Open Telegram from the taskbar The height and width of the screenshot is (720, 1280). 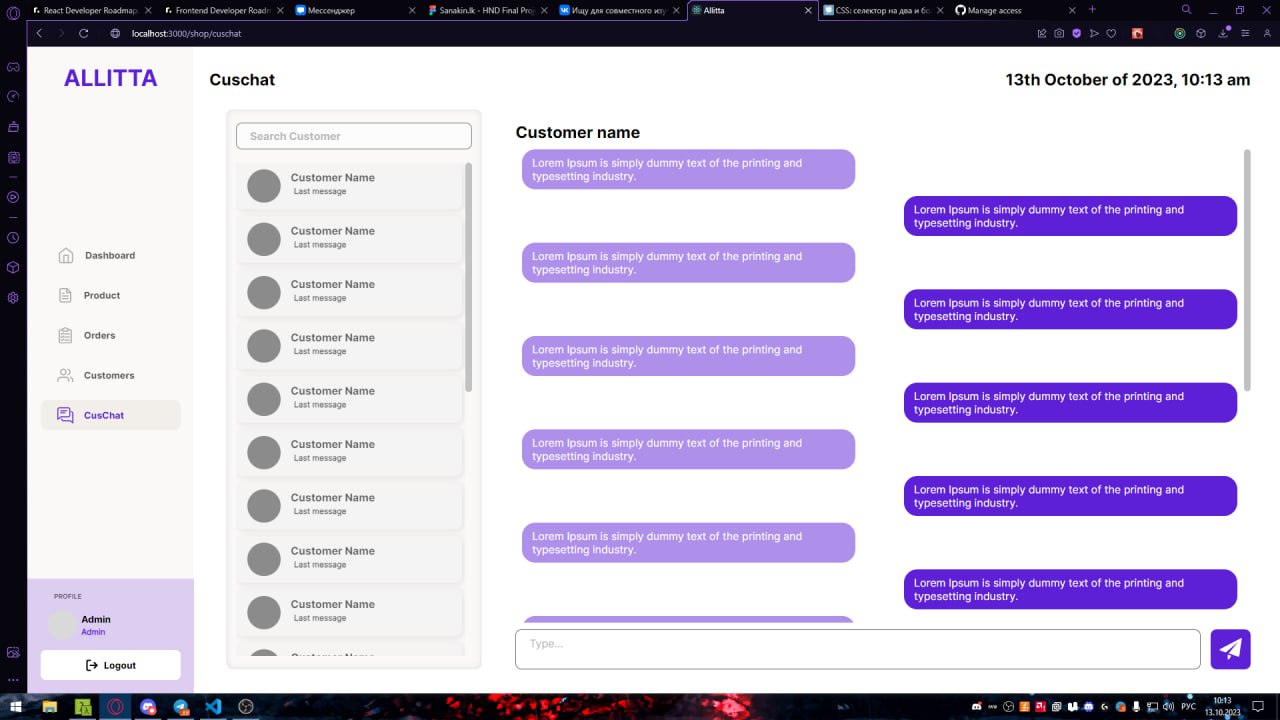[x=180, y=706]
